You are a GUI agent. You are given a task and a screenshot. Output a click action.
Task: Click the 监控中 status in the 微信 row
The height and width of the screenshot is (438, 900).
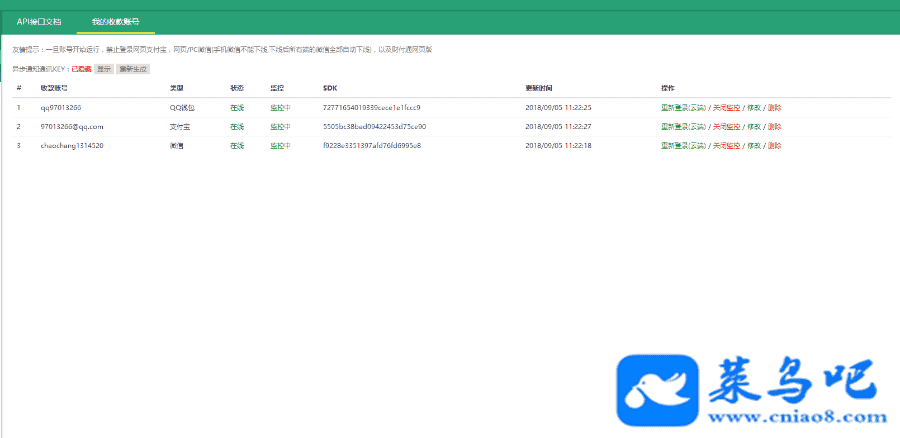[280, 146]
